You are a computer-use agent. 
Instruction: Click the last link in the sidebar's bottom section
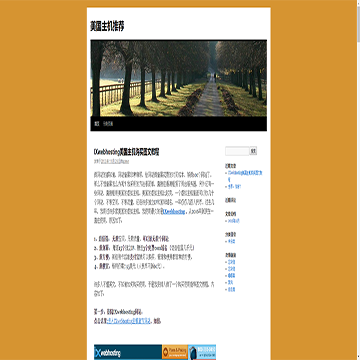click(231, 290)
